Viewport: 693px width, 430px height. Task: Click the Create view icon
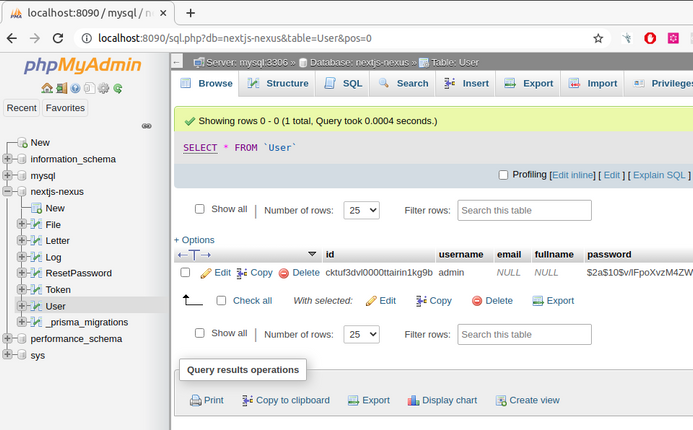click(501, 400)
